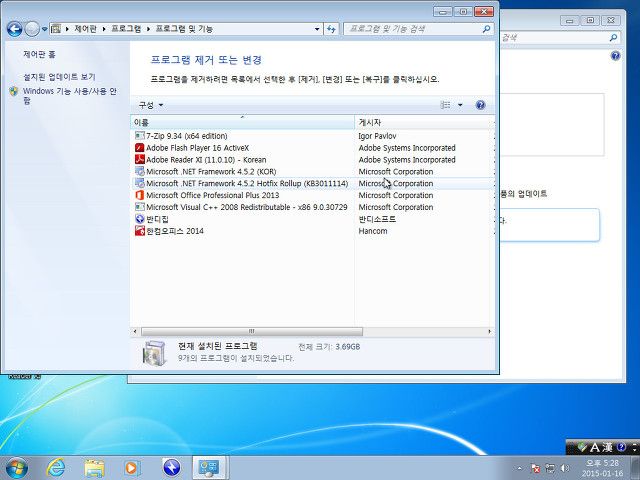Click the shield icon beside Windows 기능

14,91
